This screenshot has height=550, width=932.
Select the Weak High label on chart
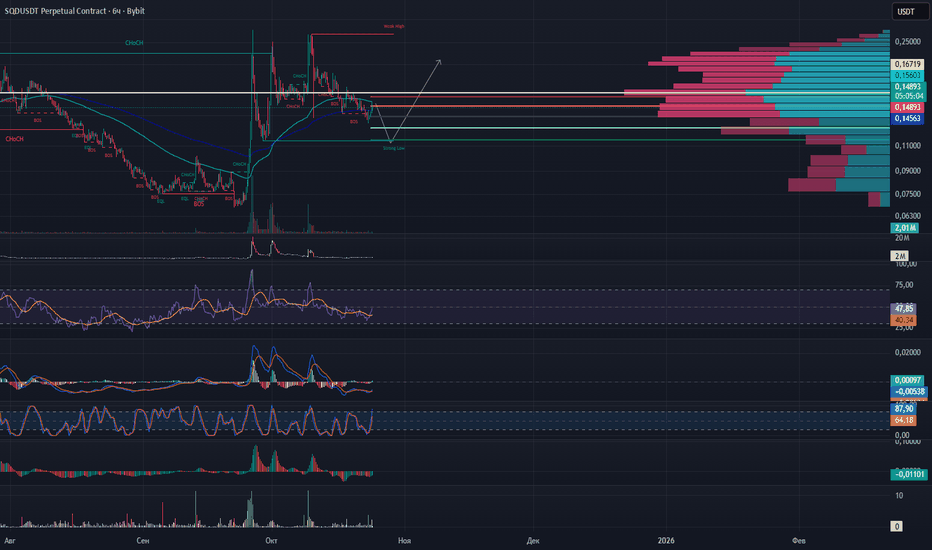394,27
